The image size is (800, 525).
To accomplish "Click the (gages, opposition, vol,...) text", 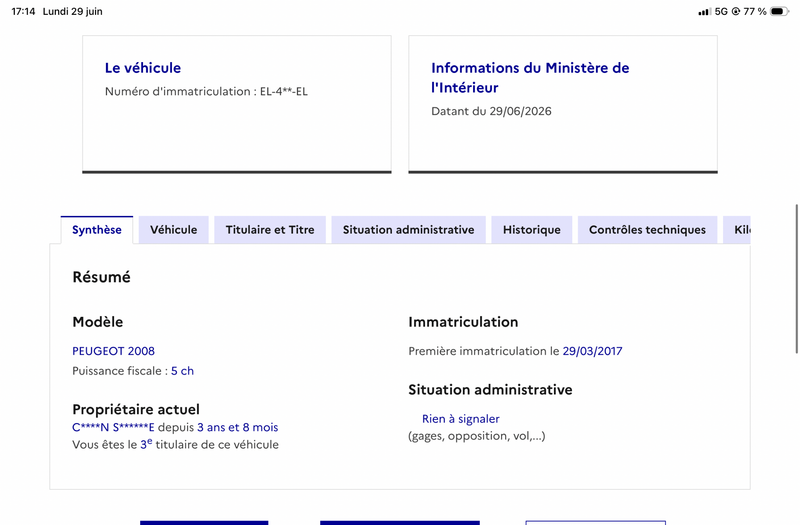I will [477, 436].
